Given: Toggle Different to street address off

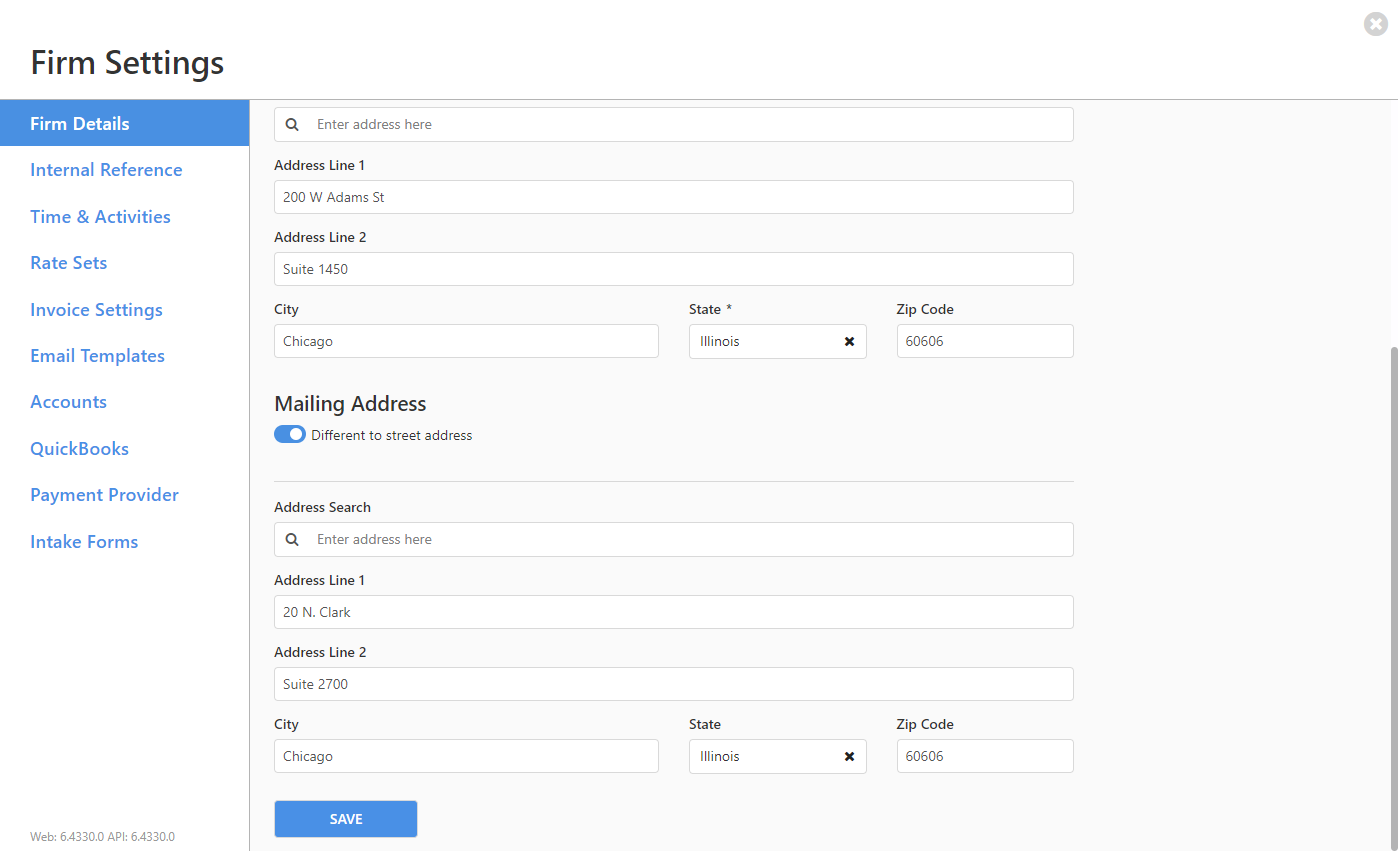Looking at the screenshot, I should coord(289,434).
